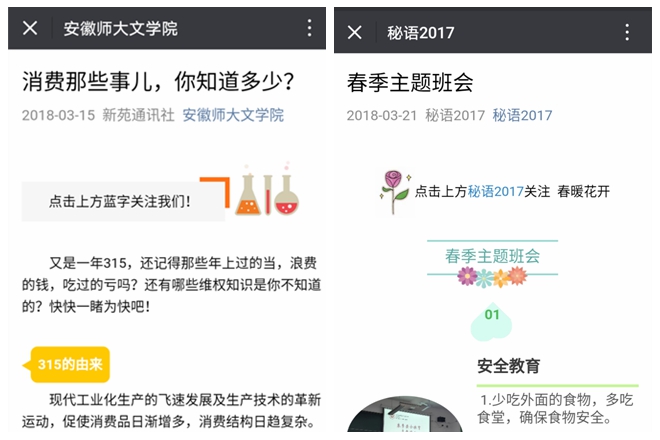The width and height of the screenshot is (660, 440).
Task: Tap the rose flower icon
Action: point(394,192)
